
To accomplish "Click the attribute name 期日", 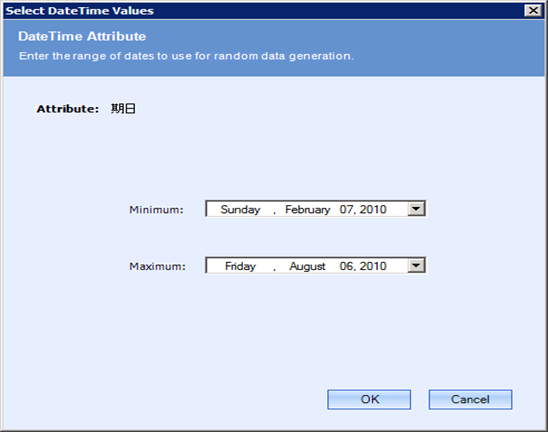I will (x=123, y=109).
